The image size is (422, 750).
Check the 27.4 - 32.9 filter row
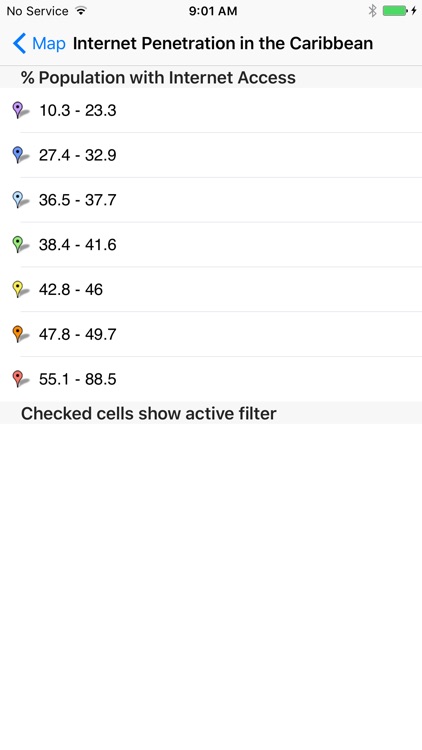click(x=211, y=155)
